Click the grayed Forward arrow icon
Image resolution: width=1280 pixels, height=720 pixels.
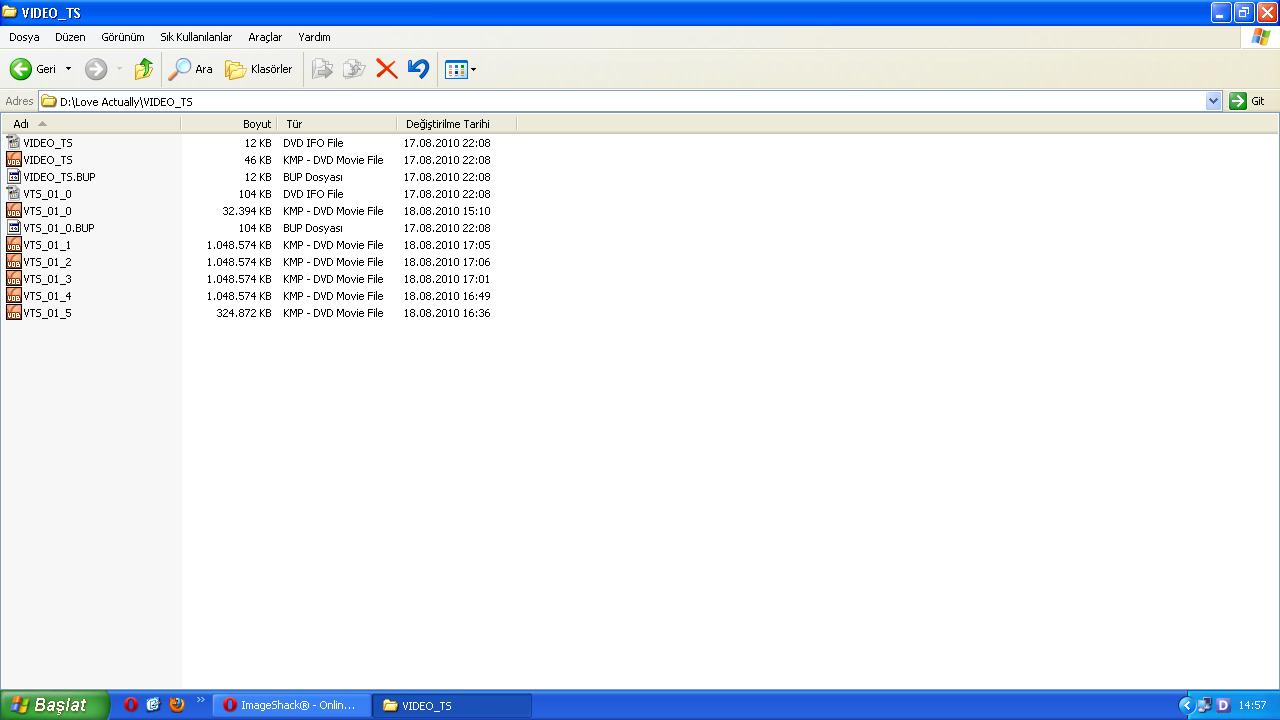[x=96, y=69]
